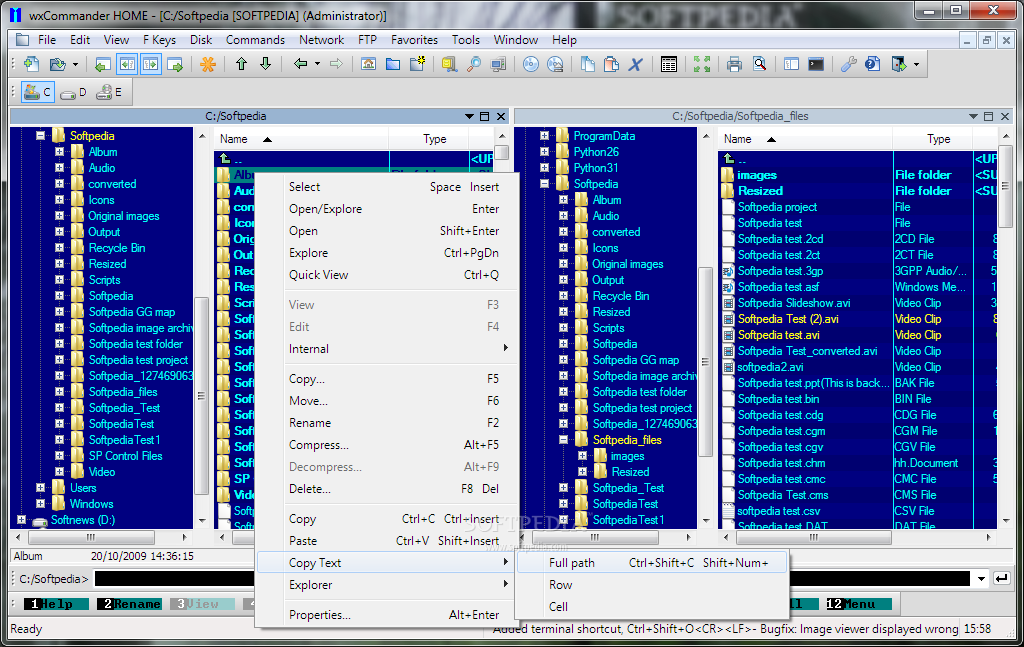Screen dimensions: 1024x647
Task: Click the command line Enter button
Action: point(1001,578)
